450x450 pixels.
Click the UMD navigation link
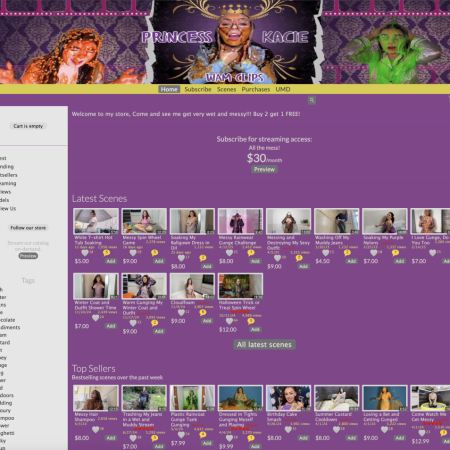tap(283, 89)
